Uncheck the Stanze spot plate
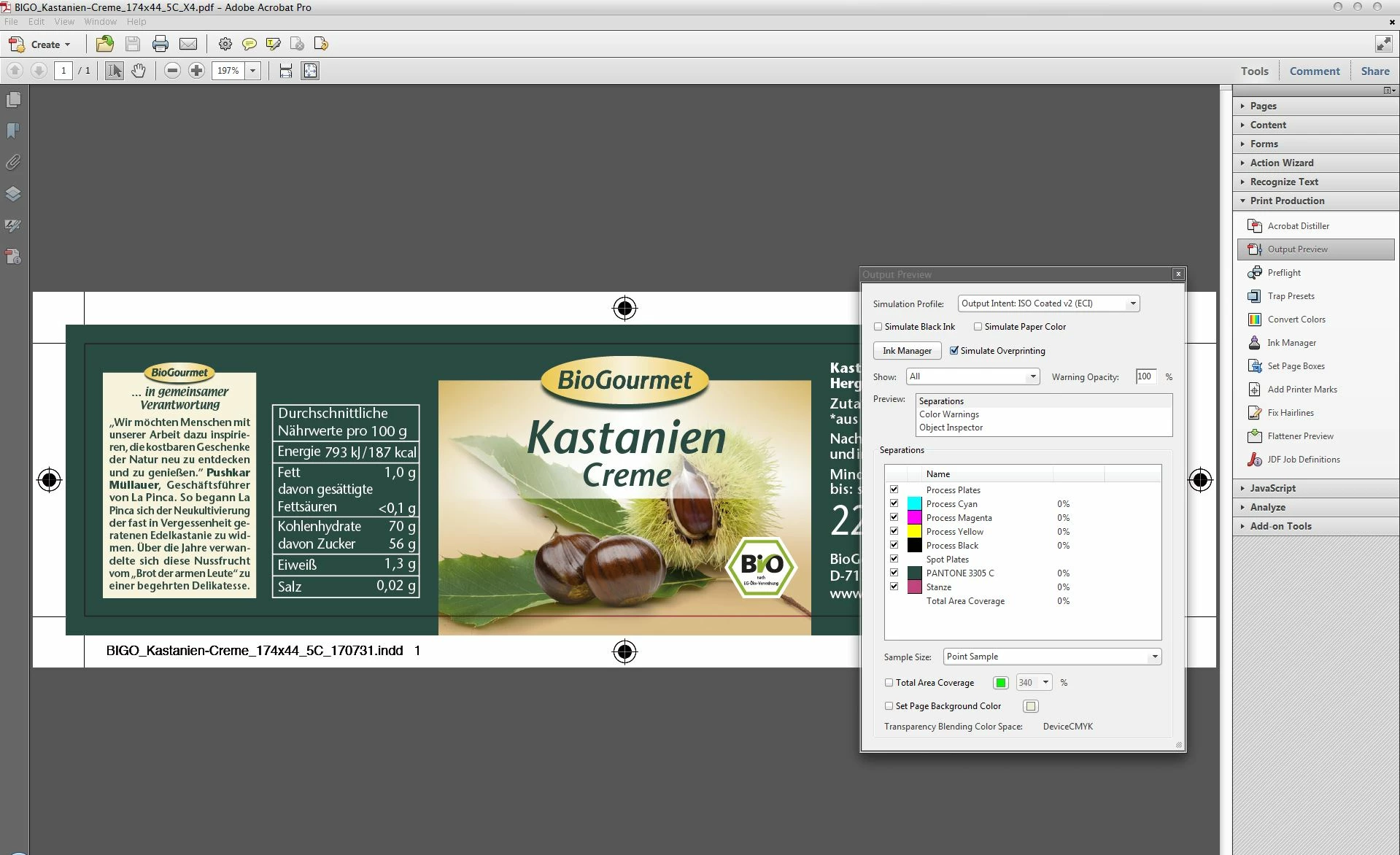 pyautogui.click(x=894, y=587)
